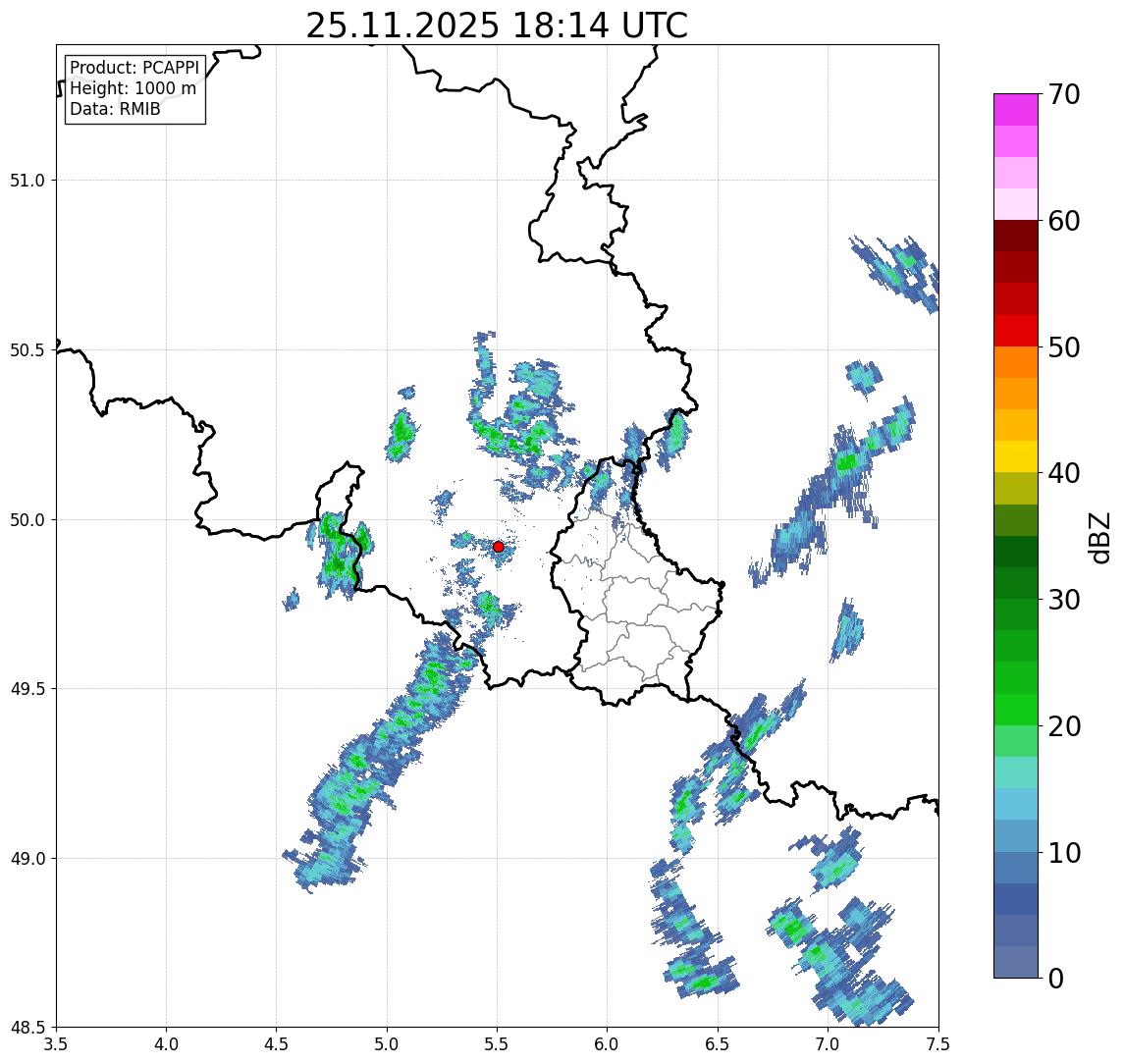Click the longitude label 3.5
The image size is (1124, 1064).
56,1044
